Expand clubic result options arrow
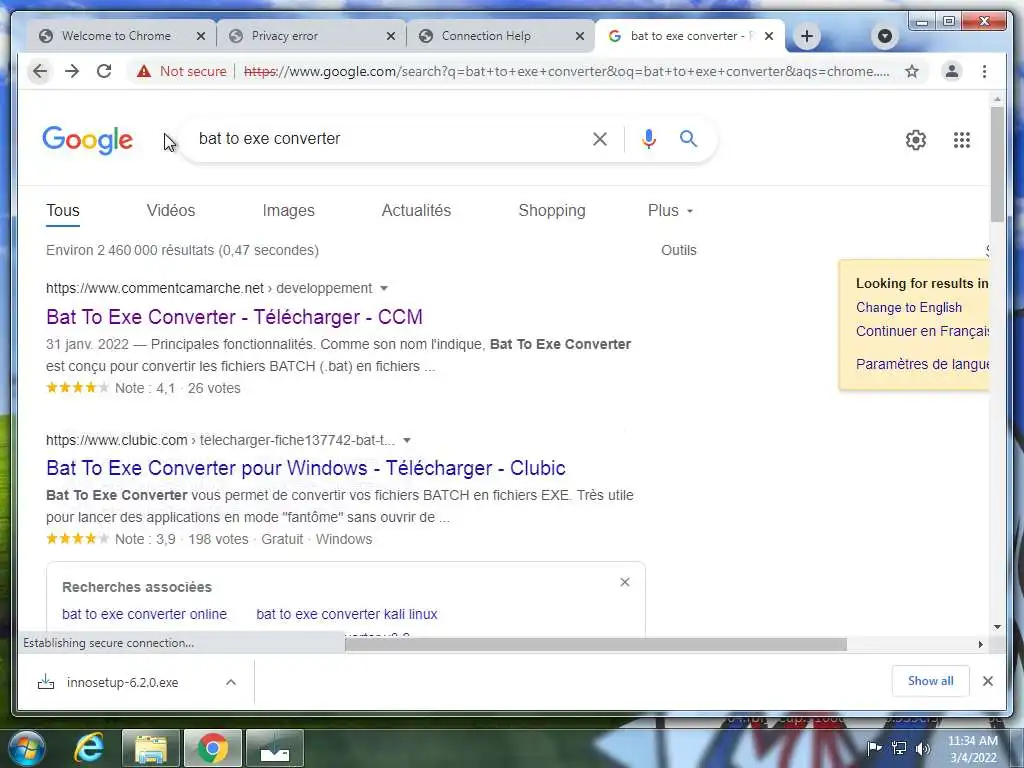The width and height of the screenshot is (1024, 768). pyautogui.click(x=407, y=440)
